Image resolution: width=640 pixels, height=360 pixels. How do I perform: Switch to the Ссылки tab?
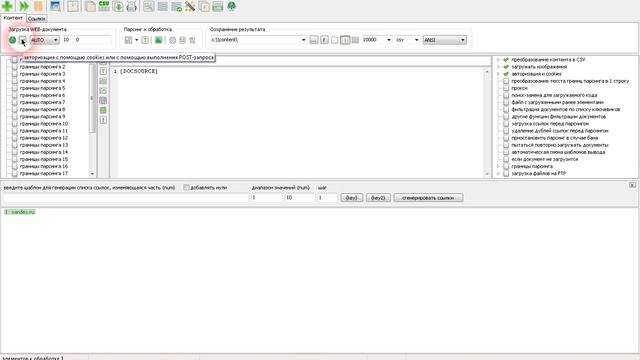tap(37, 19)
